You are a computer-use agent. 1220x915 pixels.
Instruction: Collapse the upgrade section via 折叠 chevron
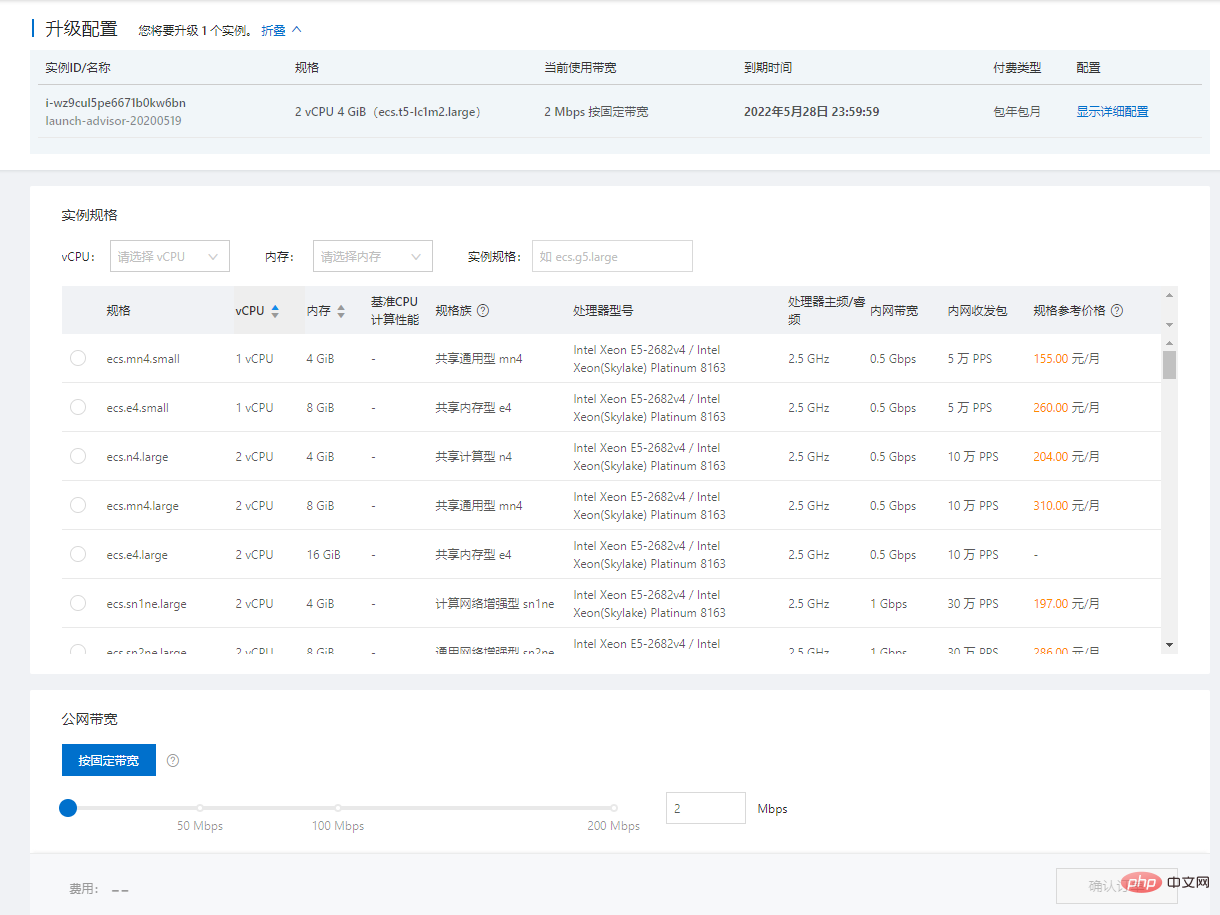point(296,30)
